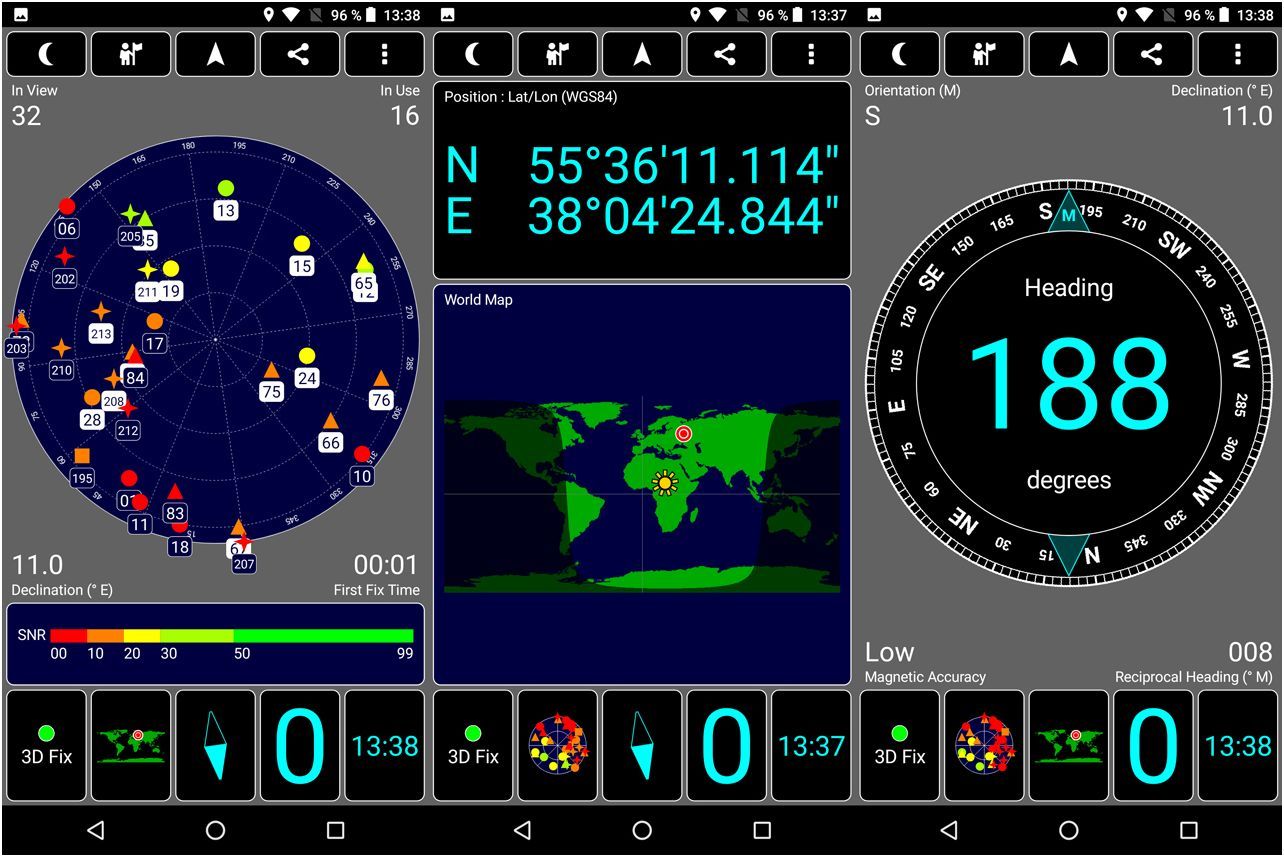
Task: Tap share icon on the compass heading screen
Action: 1153,54
